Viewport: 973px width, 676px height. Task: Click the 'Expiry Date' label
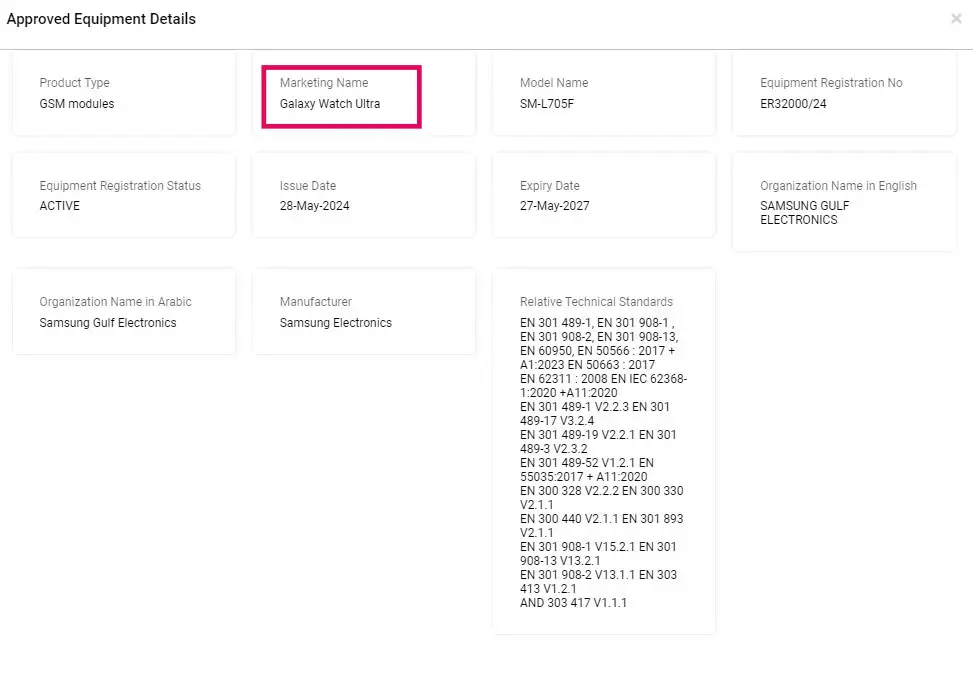click(550, 186)
